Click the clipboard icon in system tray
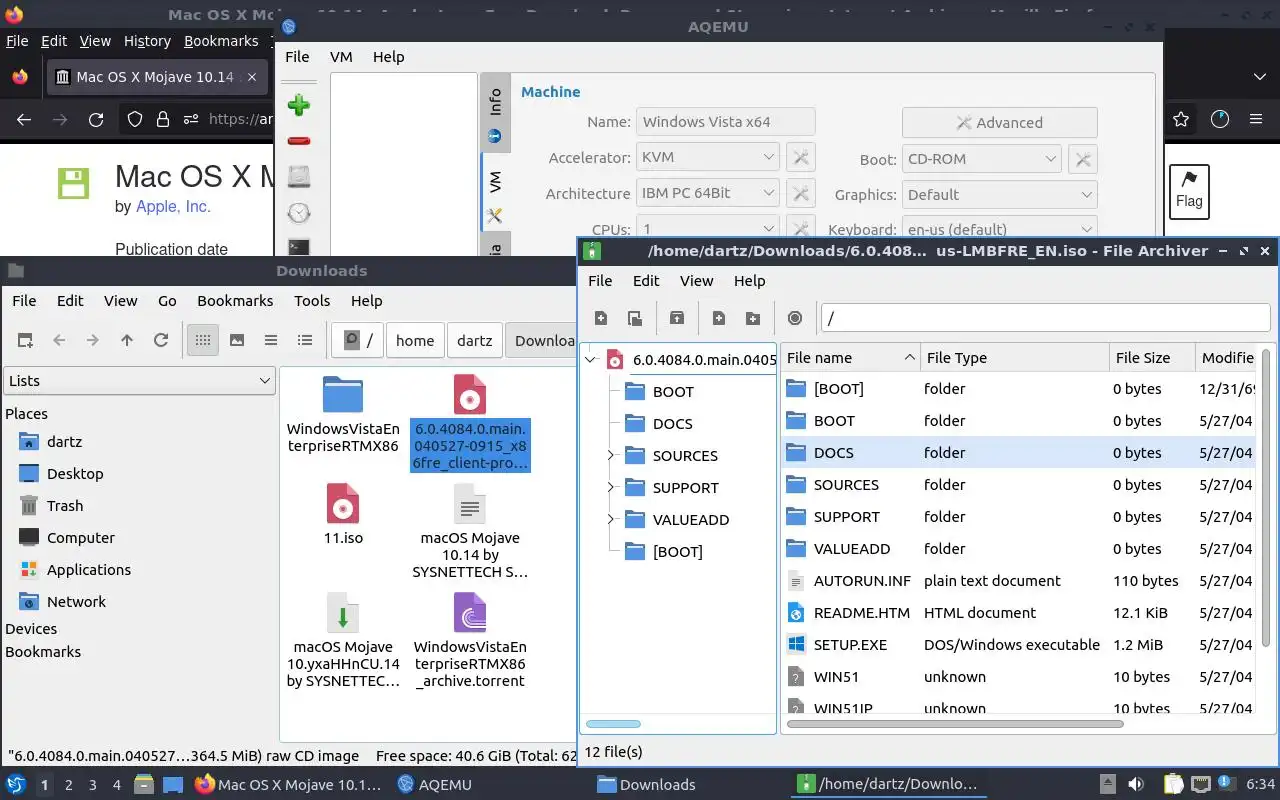The image size is (1280, 800). 1172,784
